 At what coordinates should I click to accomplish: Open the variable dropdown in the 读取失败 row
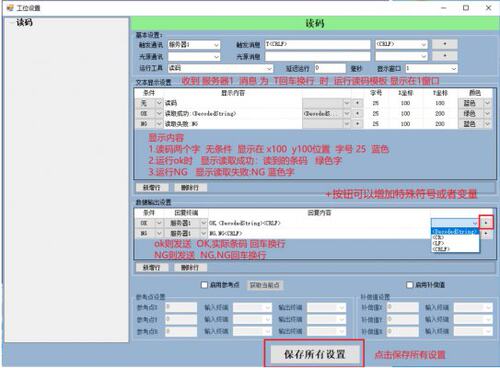(326, 124)
